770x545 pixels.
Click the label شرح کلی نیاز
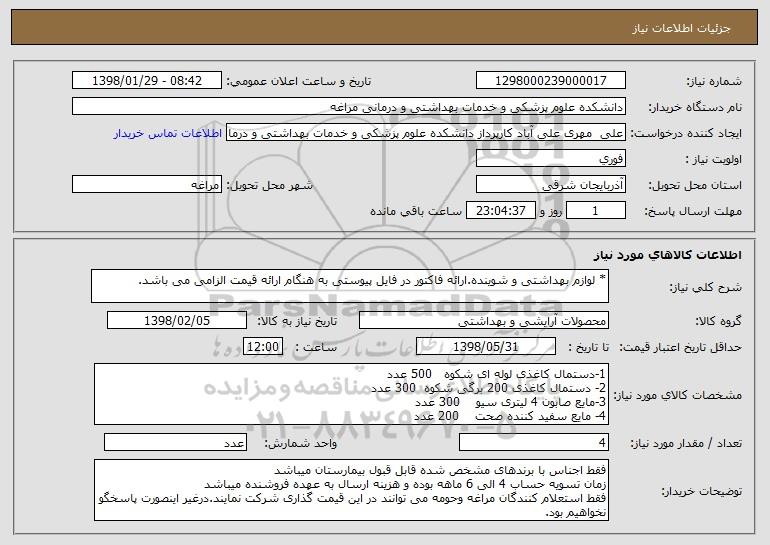click(706, 287)
